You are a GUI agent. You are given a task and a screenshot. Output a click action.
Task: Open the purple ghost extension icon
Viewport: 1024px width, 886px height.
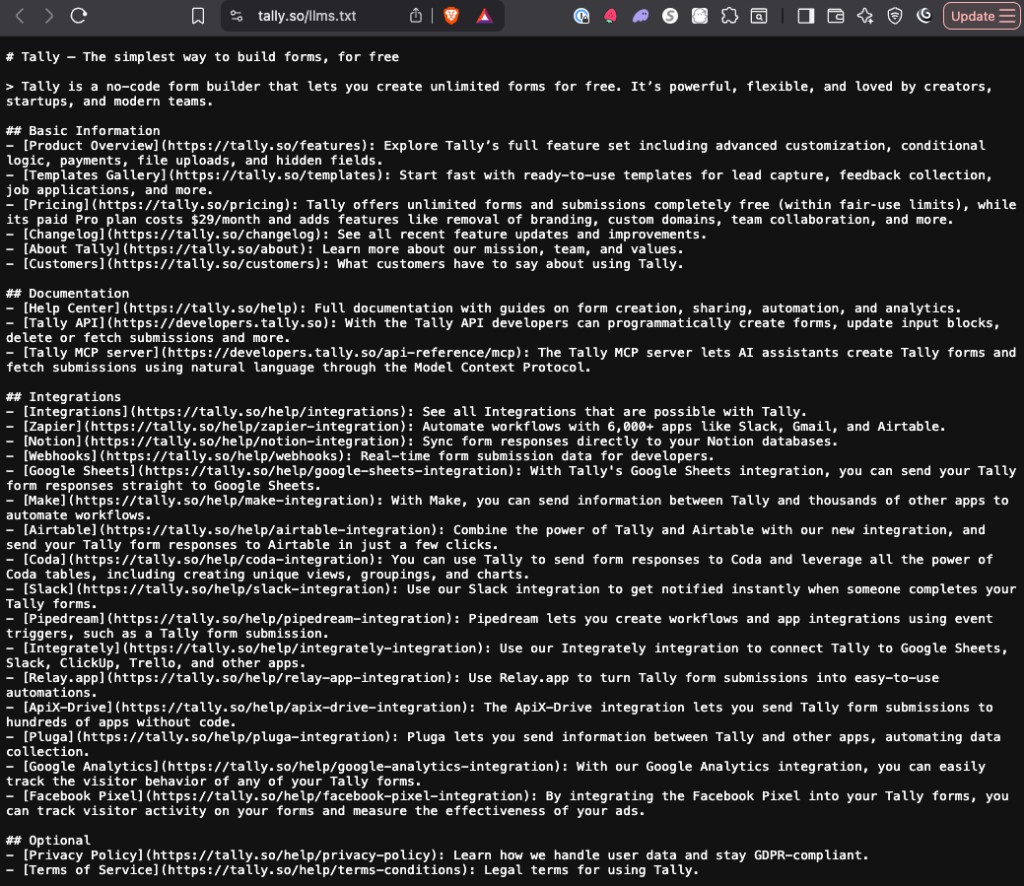[641, 16]
